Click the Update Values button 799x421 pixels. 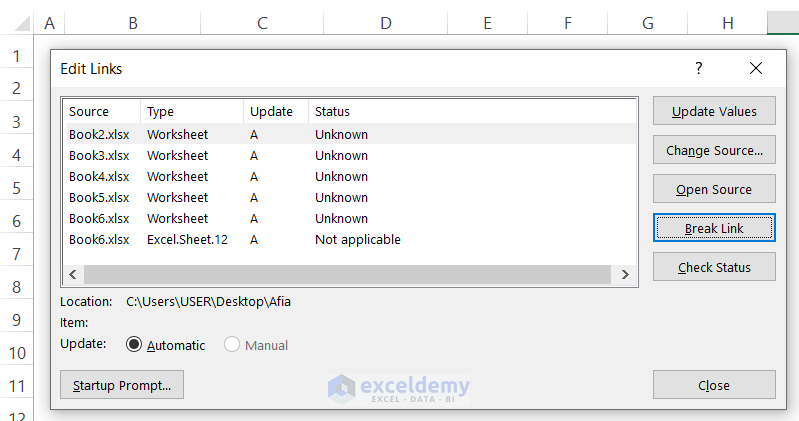(714, 111)
